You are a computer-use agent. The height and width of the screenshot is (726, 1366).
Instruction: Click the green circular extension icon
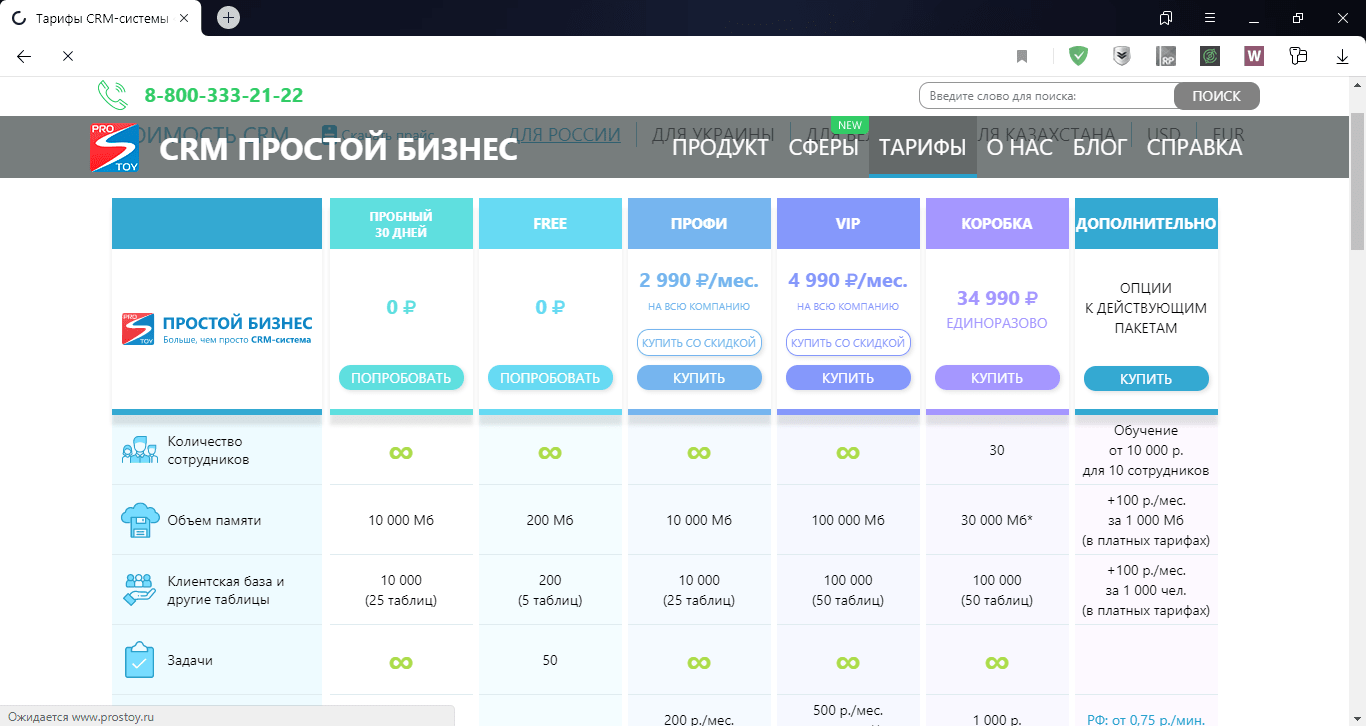(x=1210, y=57)
